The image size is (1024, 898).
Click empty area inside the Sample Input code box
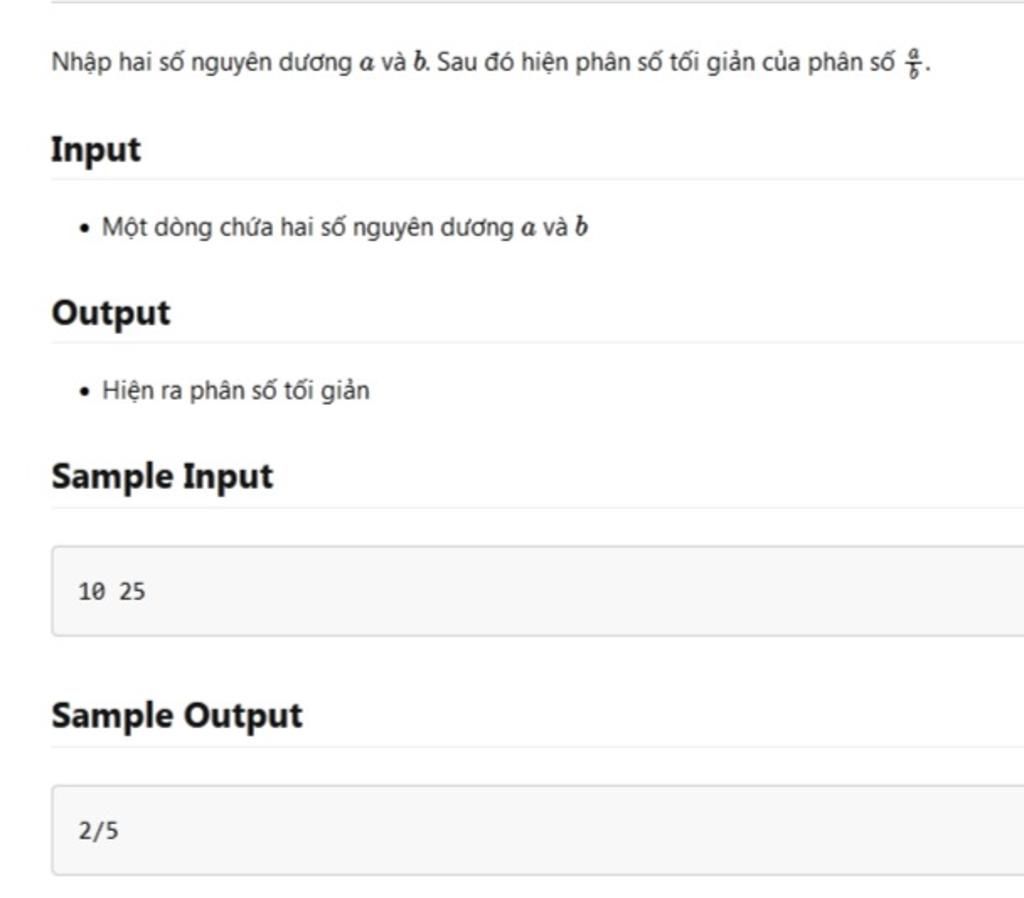[600, 592]
